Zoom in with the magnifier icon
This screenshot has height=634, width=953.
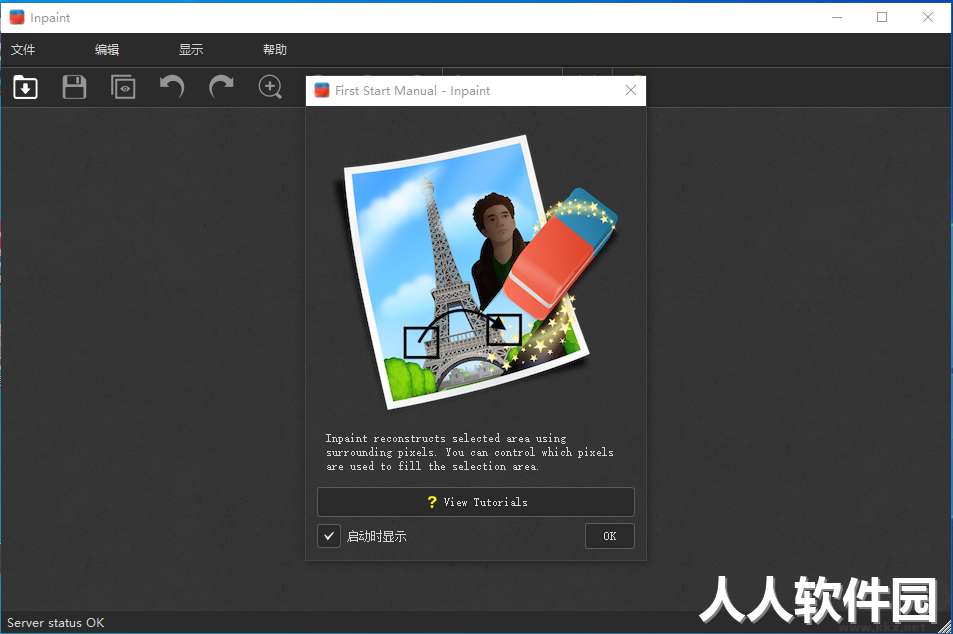click(270, 87)
